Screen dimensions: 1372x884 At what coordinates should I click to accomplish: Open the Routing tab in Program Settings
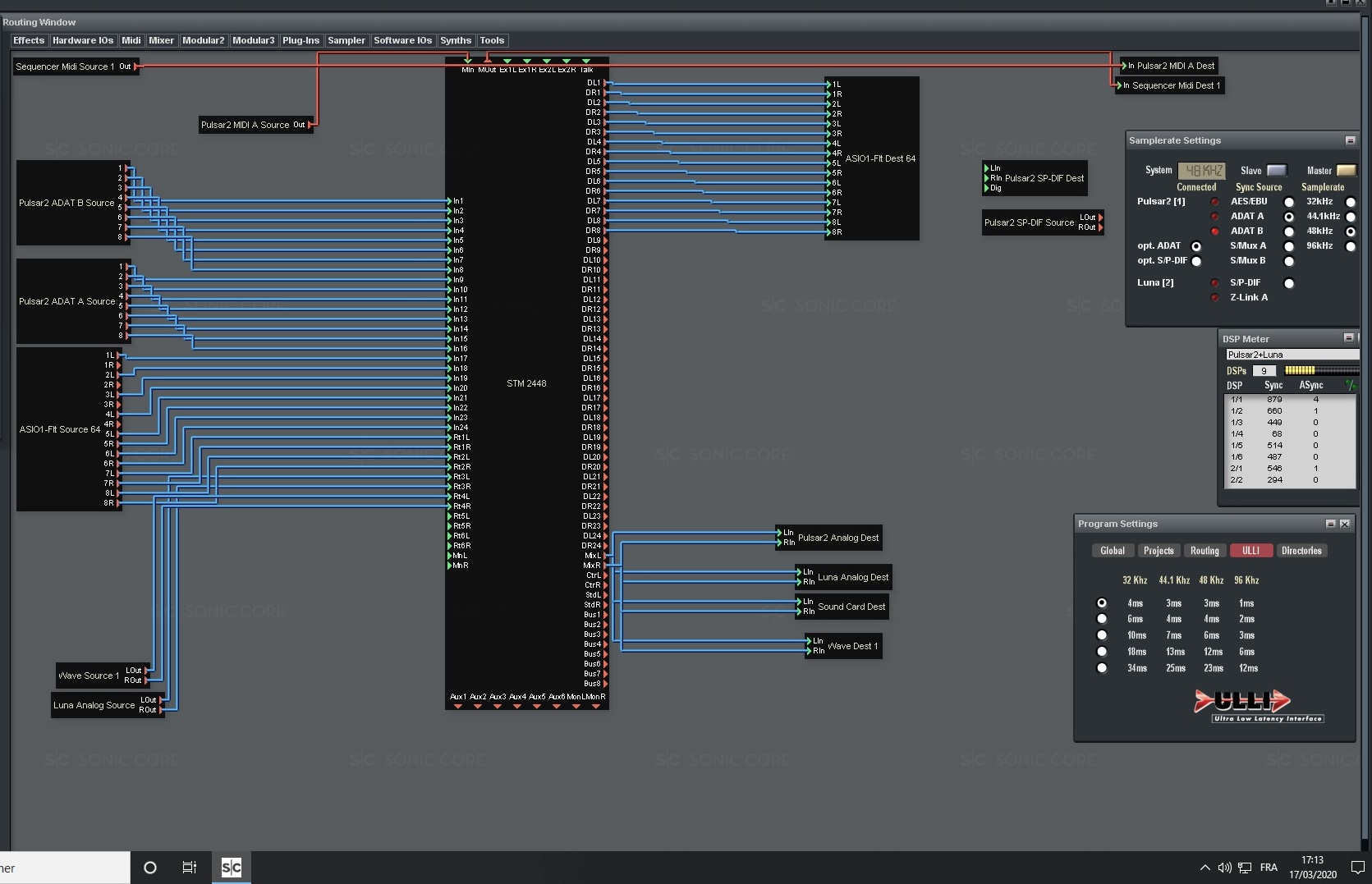[x=1205, y=551]
